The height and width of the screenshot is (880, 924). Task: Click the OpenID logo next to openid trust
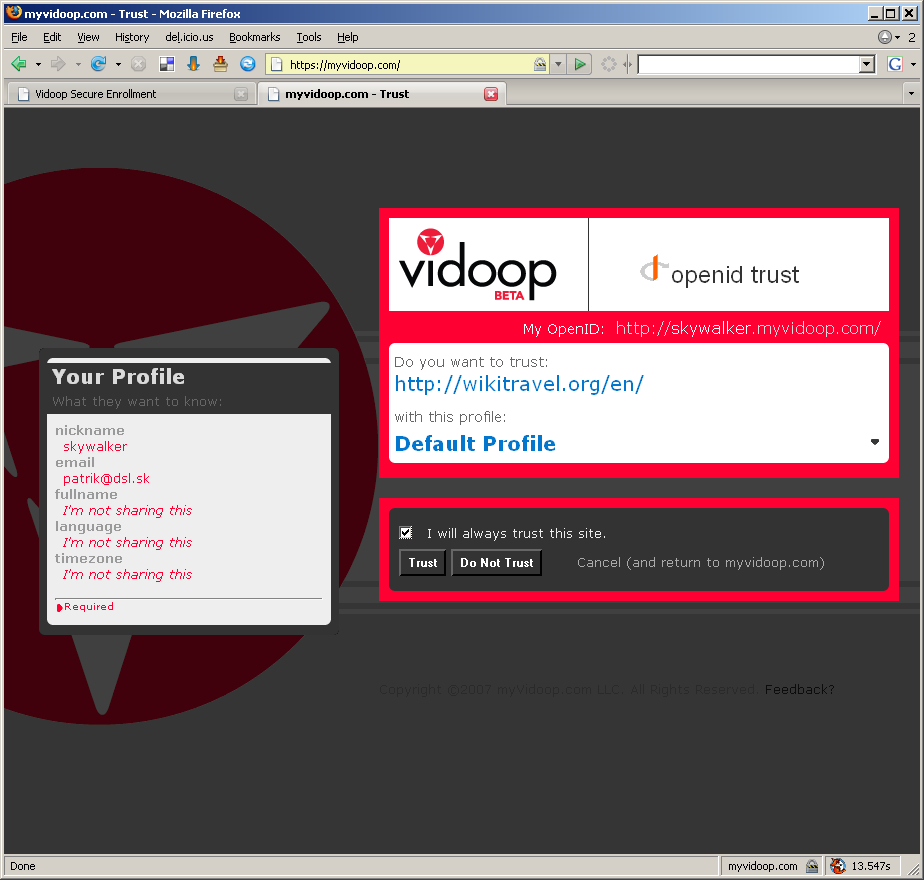tap(653, 268)
